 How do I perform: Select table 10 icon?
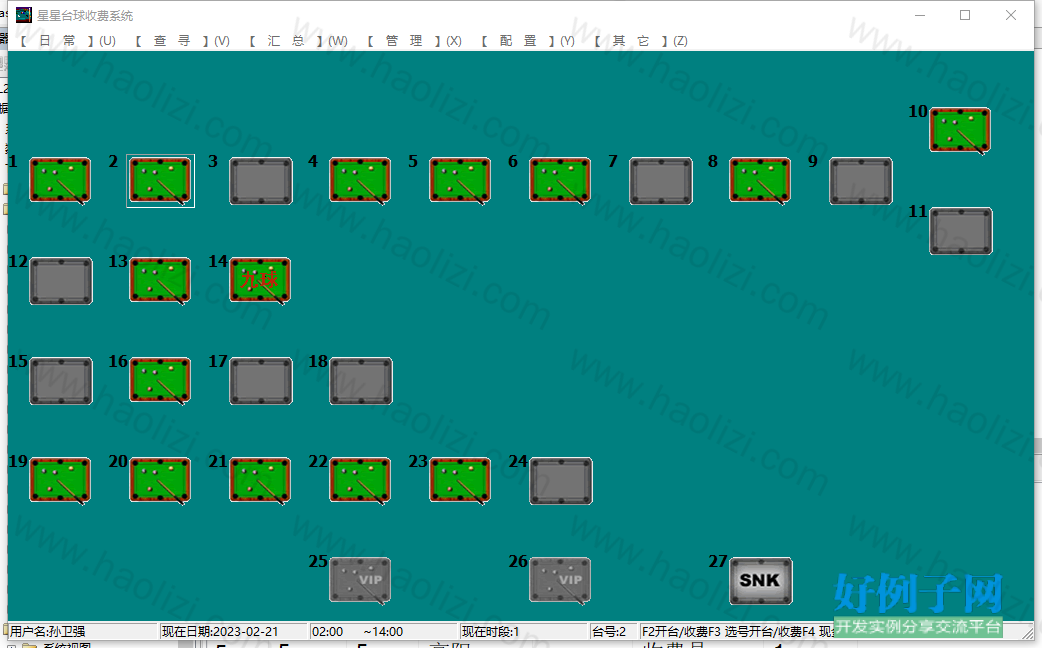[x=960, y=131]
